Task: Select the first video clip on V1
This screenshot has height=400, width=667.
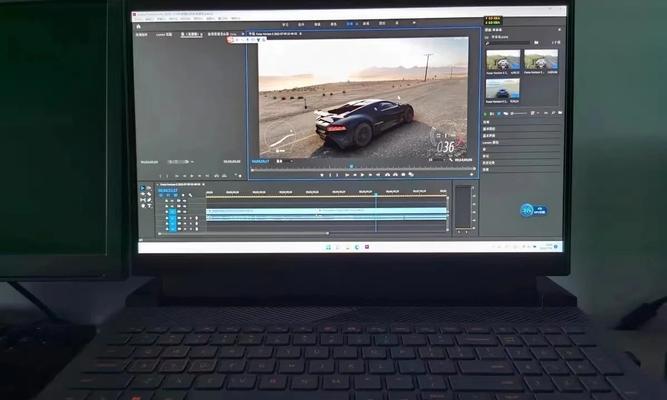Action: pos(262,211)
